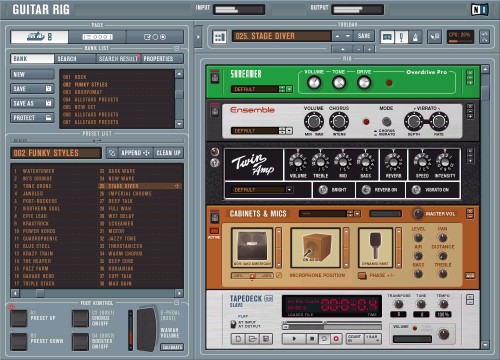
Task: Click the Native Instruments logo
Action: tap(480, 10)
